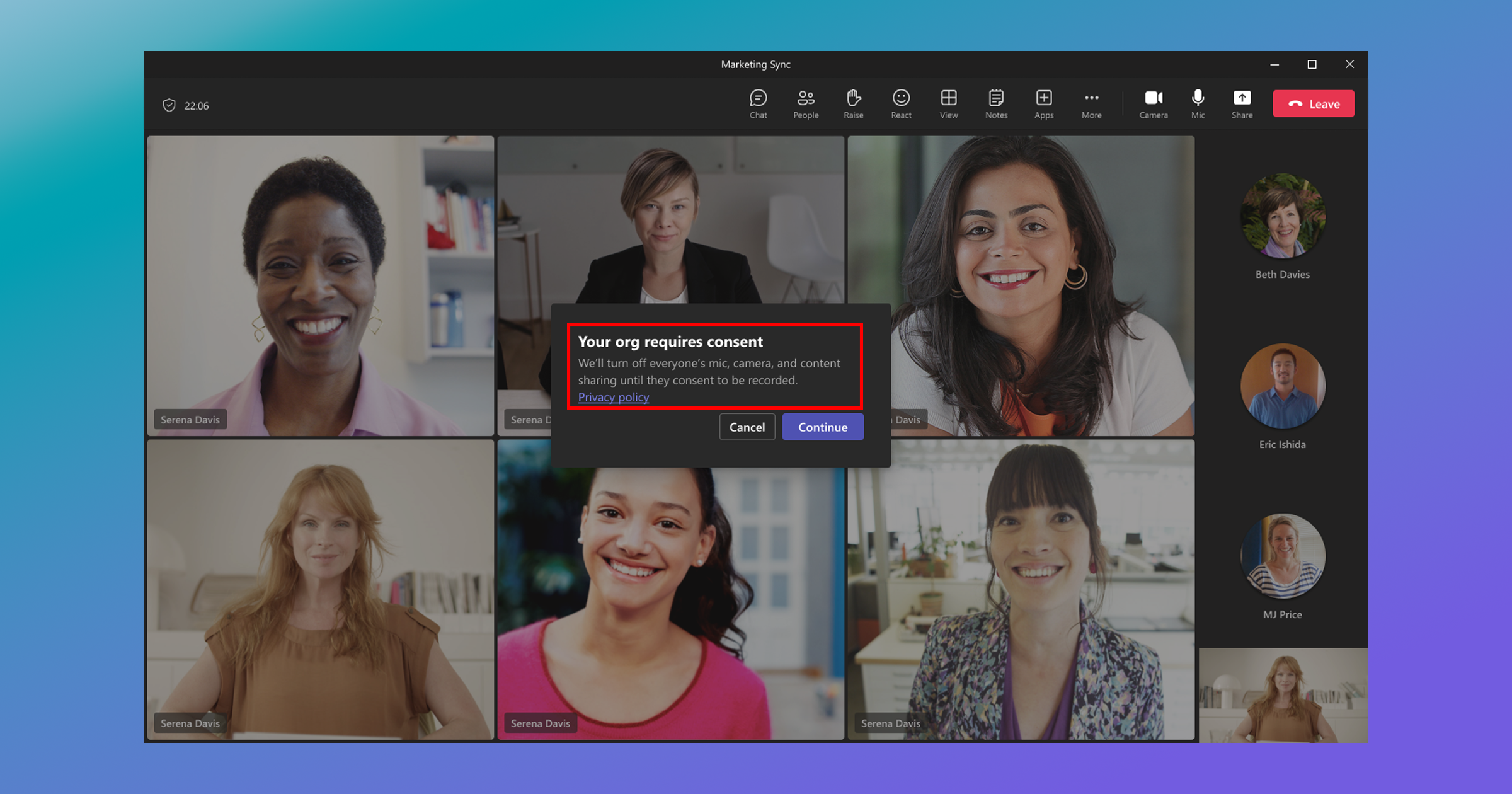This screenshot has width=1512, height=794.
Task: Cancel the consent dialog
Action: (x=747, y=427)
